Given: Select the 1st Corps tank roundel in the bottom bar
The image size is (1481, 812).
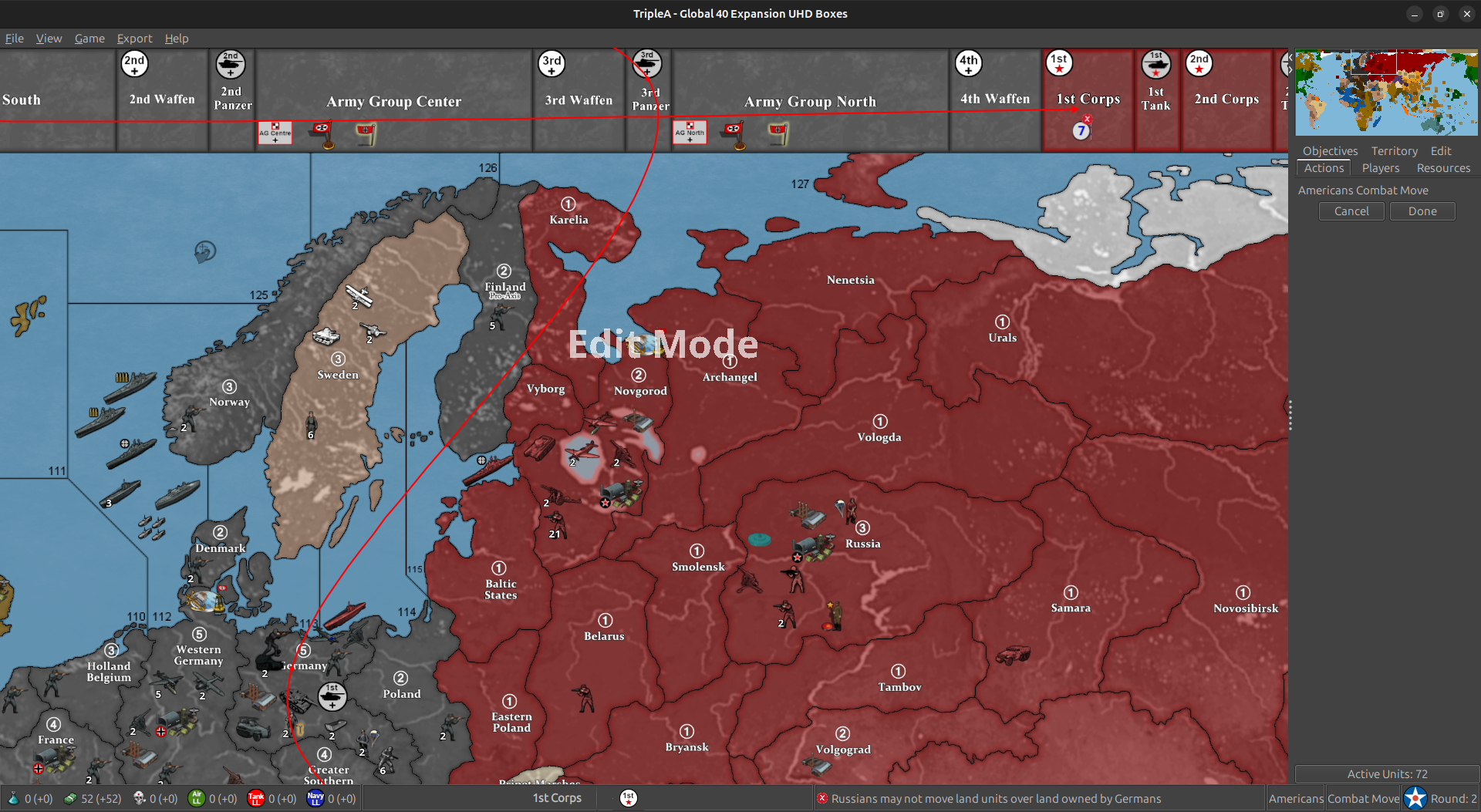Looking at the screenshot, I should (x=627, y=798).
